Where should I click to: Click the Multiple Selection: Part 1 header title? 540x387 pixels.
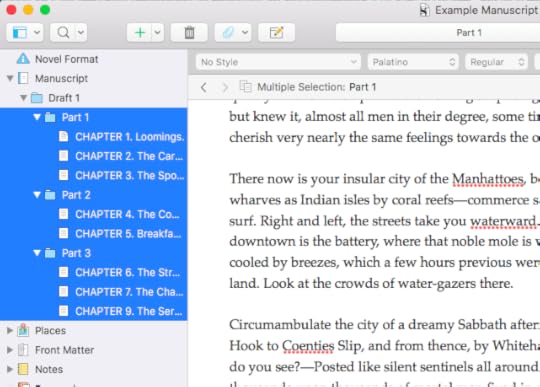tap(316, 87)
